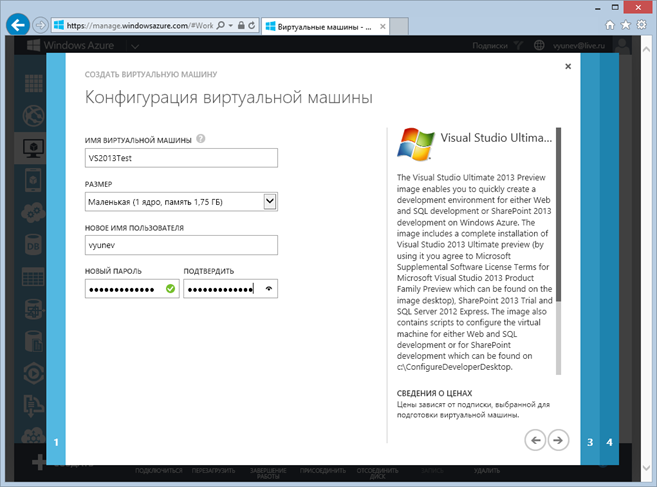Open the empty new tab button

(x=399, y=26)
